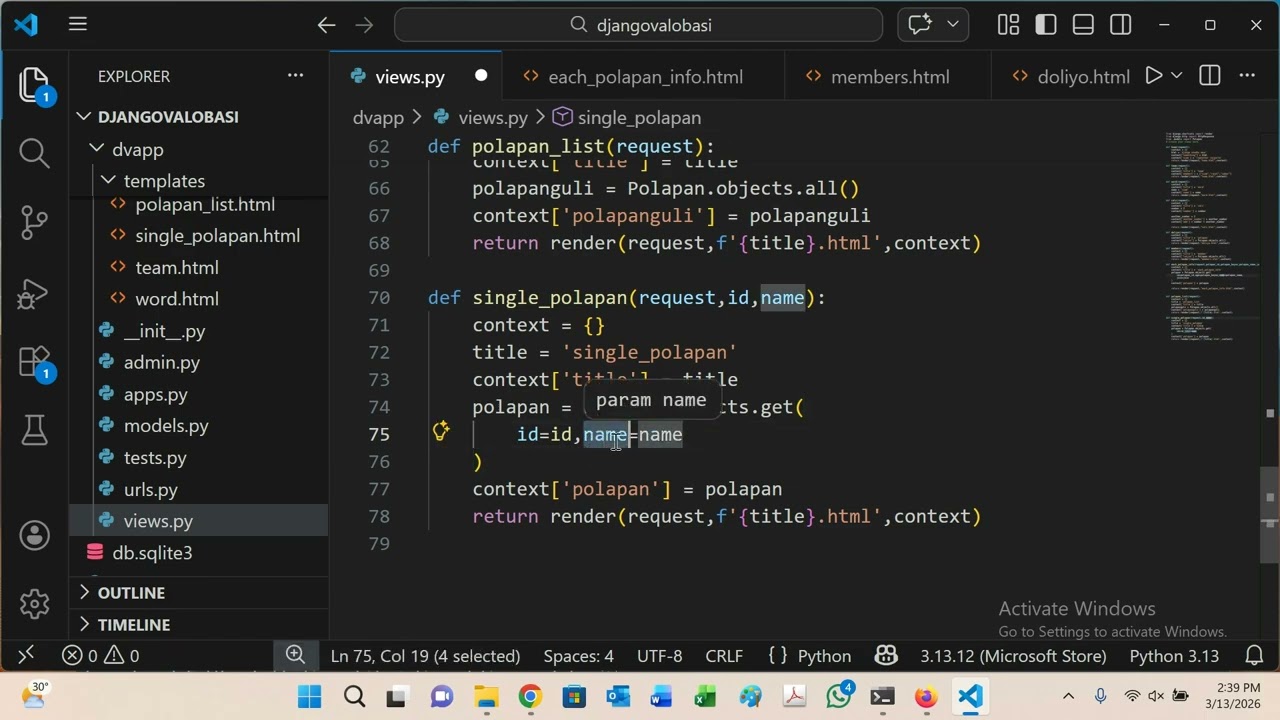1280x720 pixels.
Task: Split the editor to the right
Action: point(1210,76)
